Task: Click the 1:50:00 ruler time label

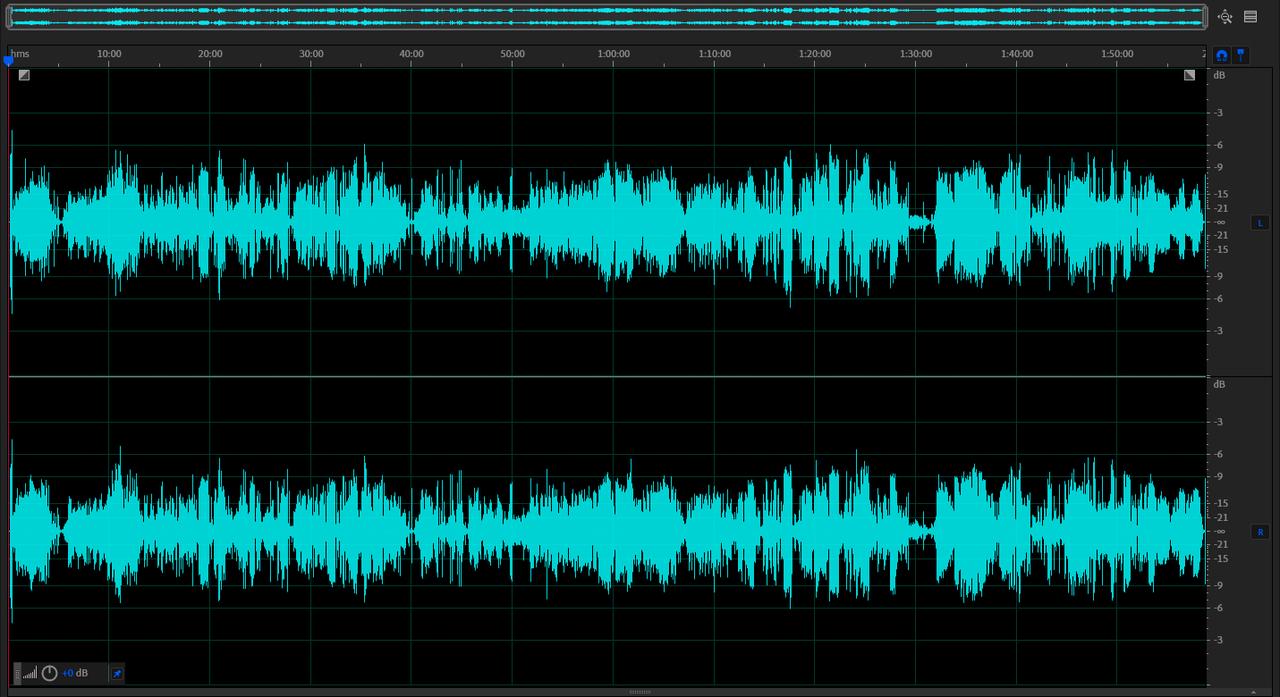Action: (1117, 54)
